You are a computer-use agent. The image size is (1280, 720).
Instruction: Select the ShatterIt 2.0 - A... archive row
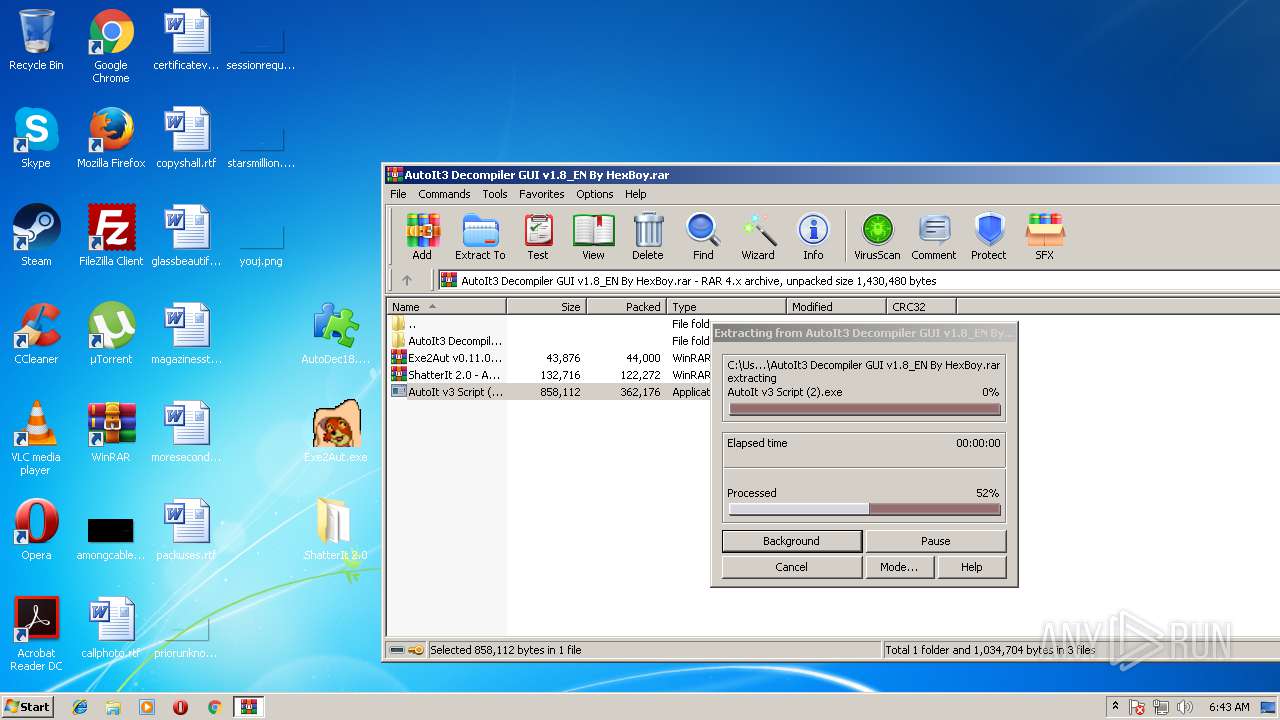548,375
